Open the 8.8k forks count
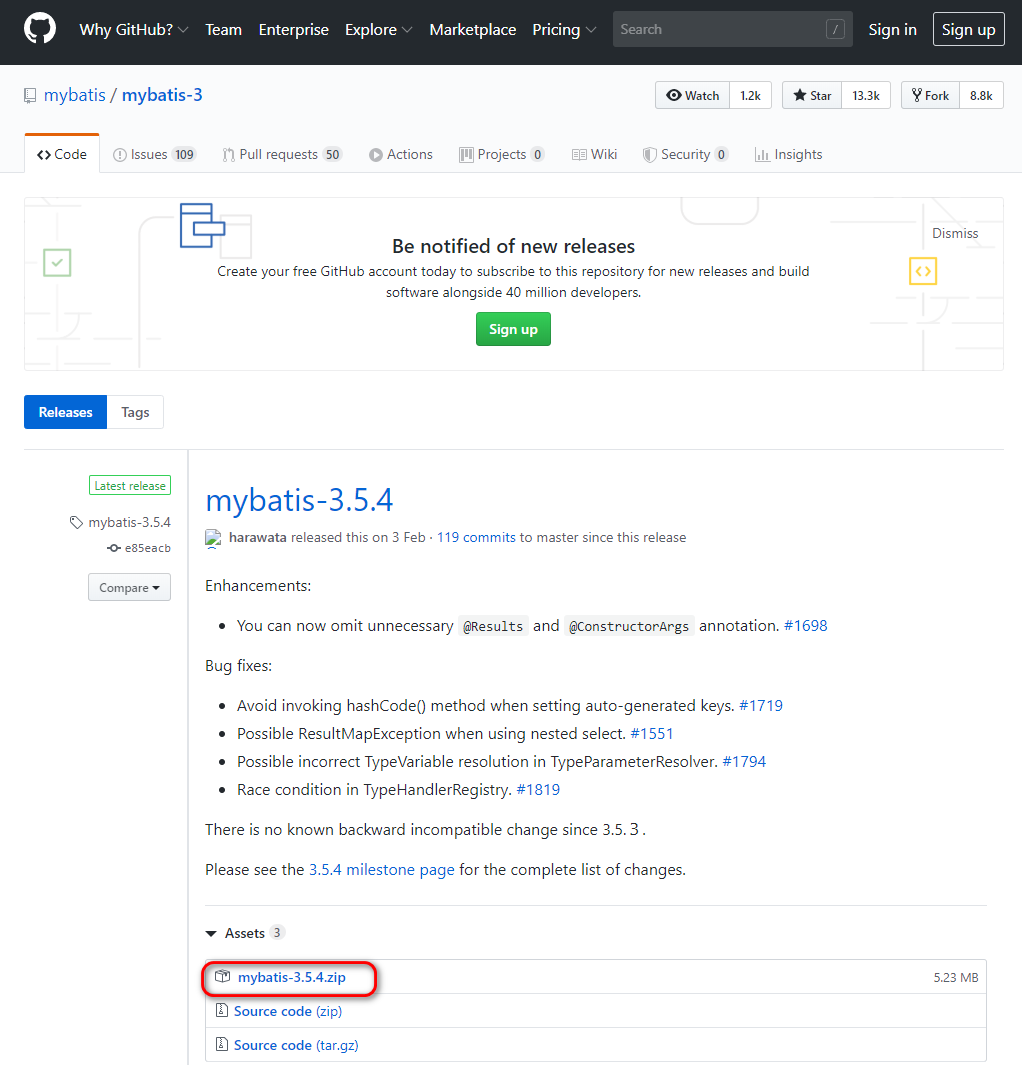 click(981, 95)
